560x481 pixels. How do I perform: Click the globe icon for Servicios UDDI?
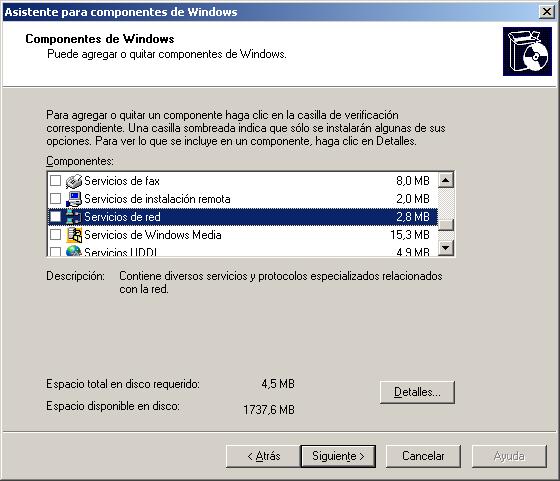[74, 251]
